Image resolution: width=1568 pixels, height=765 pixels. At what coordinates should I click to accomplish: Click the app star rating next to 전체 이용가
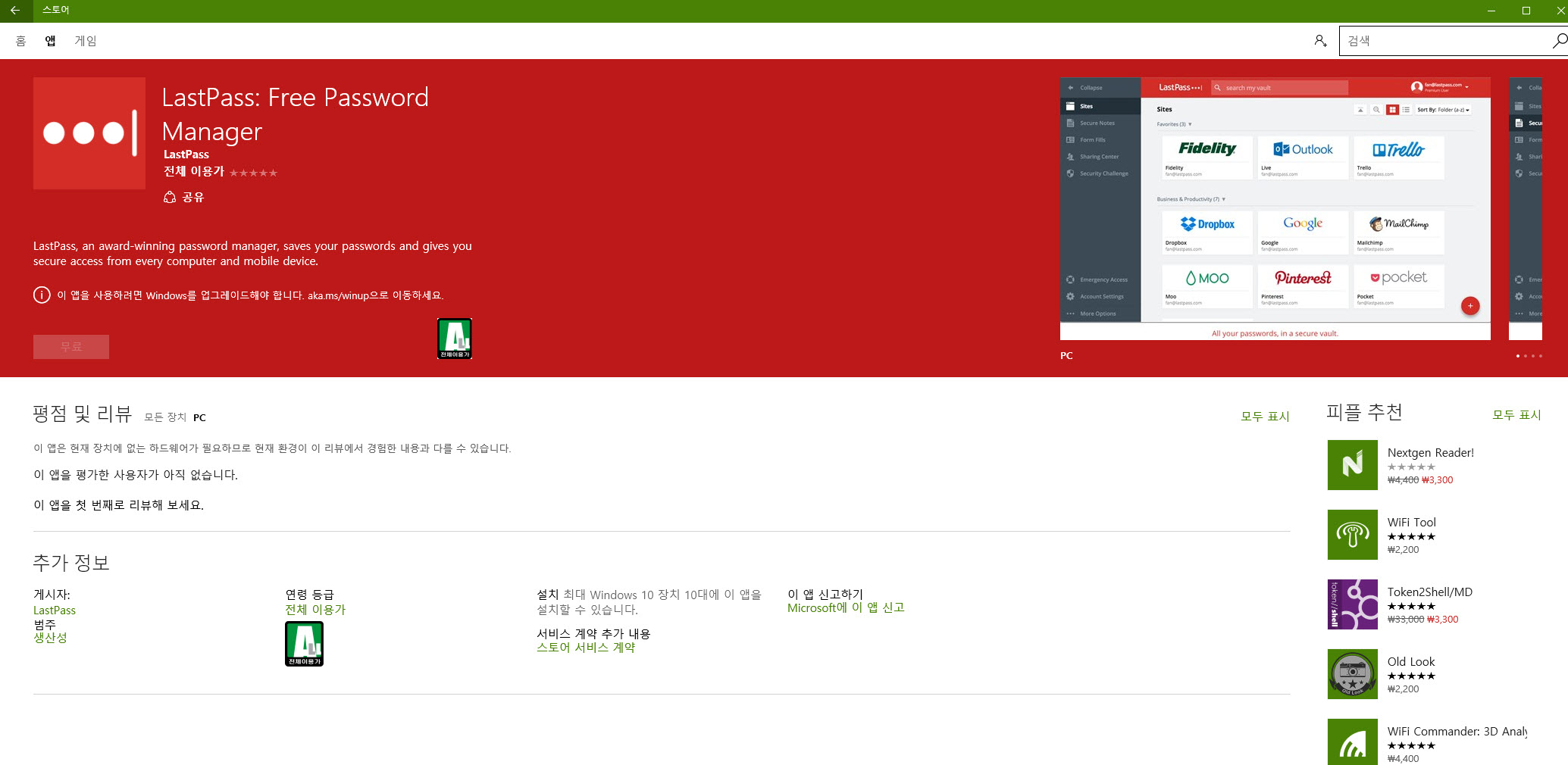[x=254, y=173]
